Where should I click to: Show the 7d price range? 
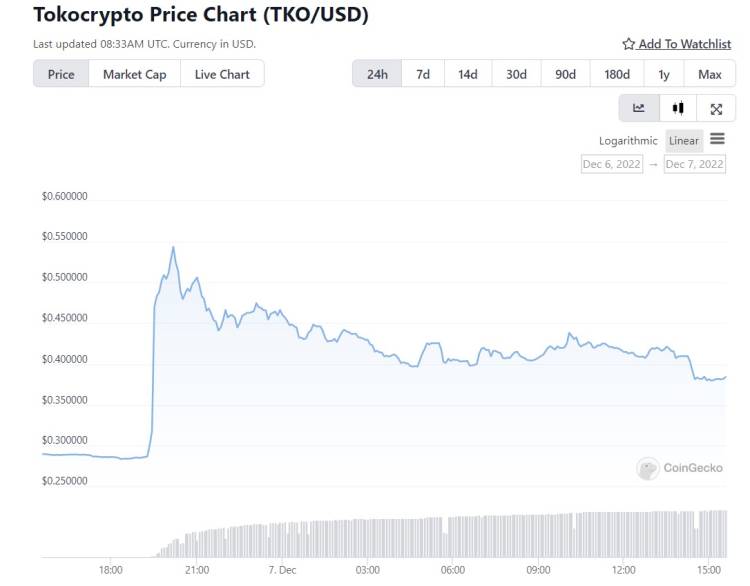tap(423, 74)
